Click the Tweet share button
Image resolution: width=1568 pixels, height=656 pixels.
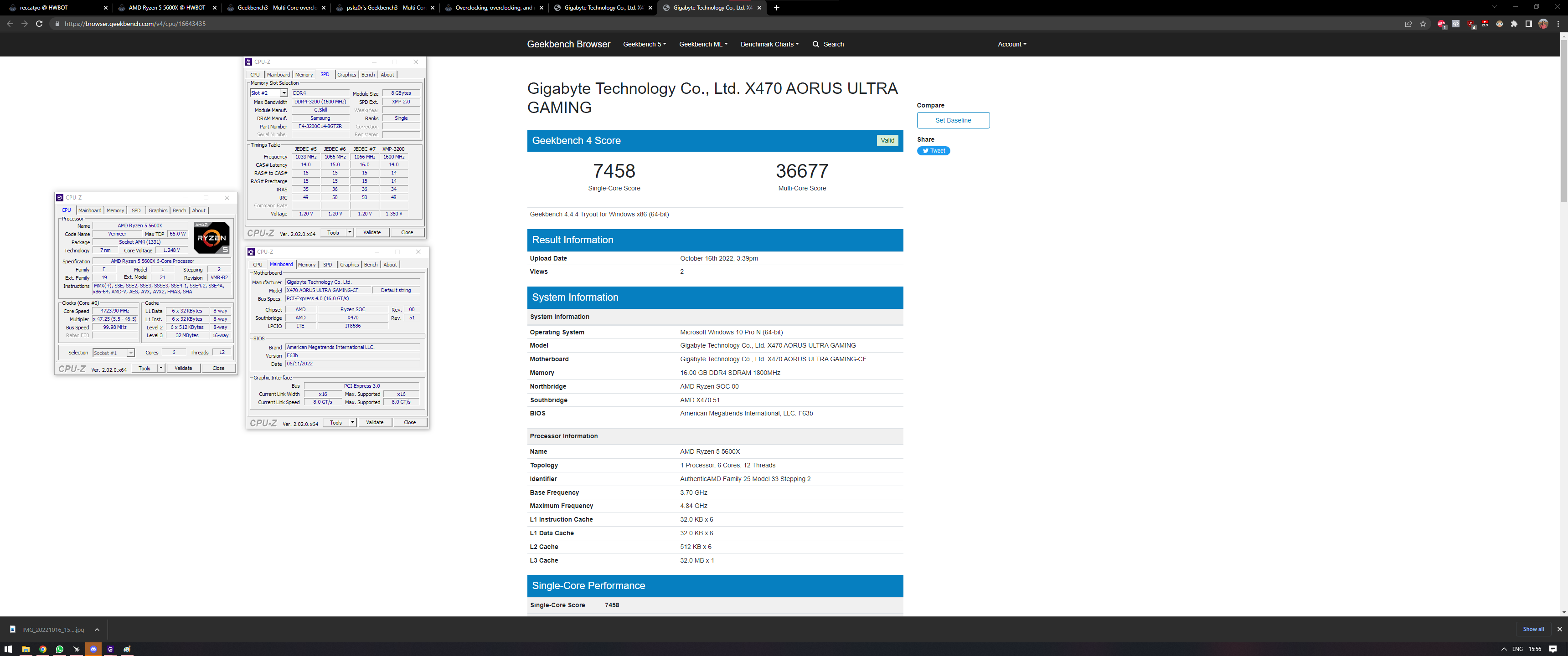click(x=933, y=151)
